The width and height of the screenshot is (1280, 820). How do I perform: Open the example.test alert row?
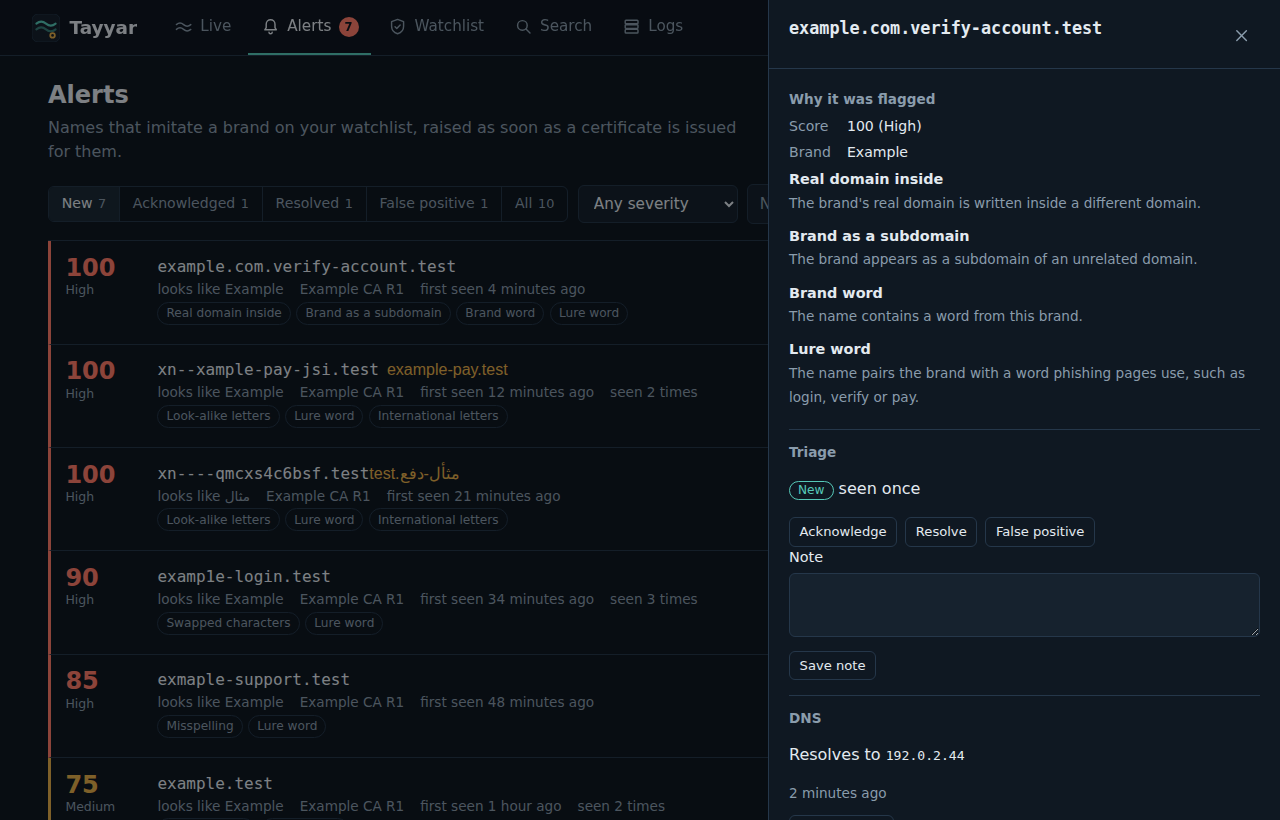point(408,790)
